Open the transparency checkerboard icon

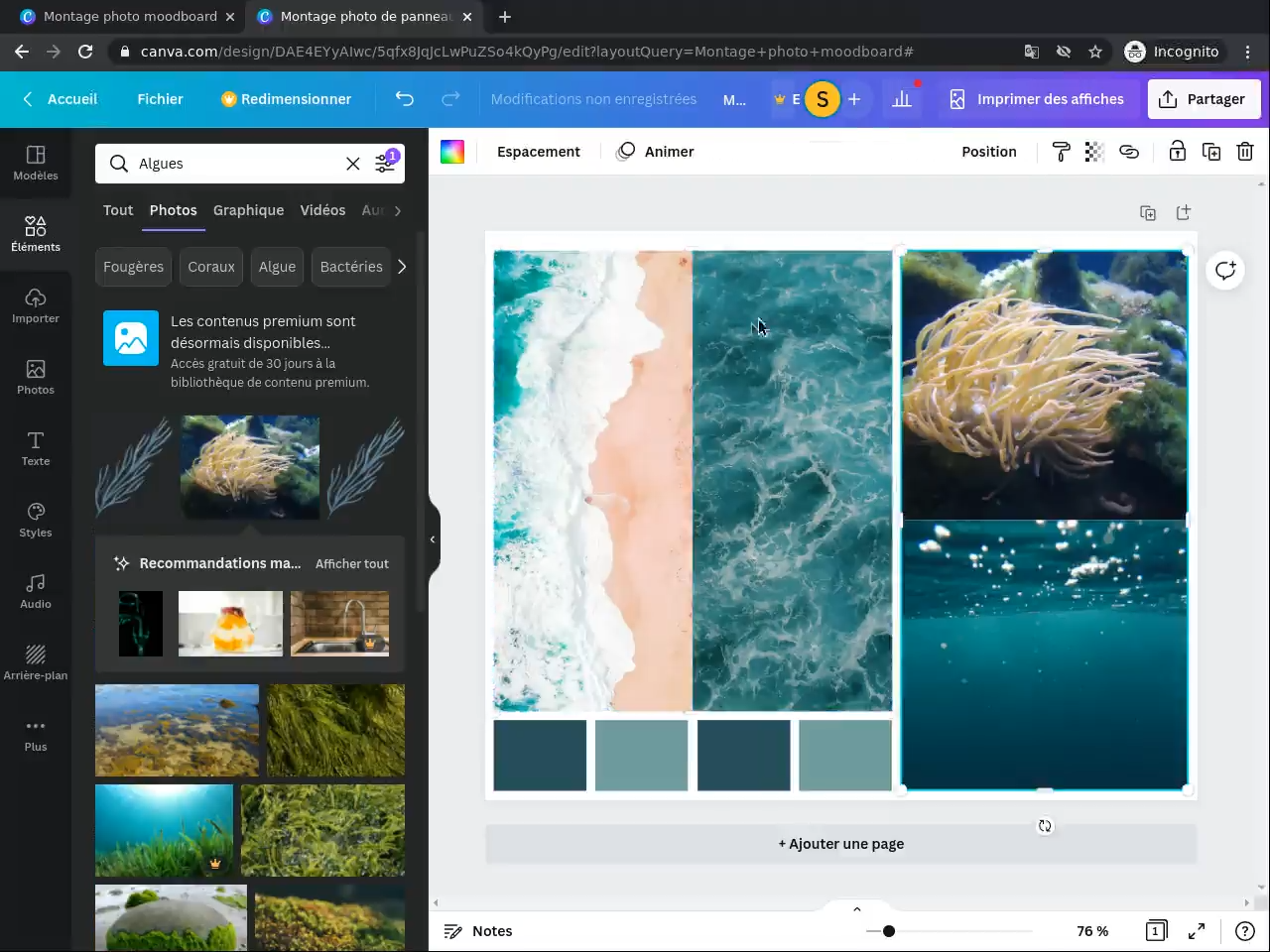click(x=1094, y=152)
